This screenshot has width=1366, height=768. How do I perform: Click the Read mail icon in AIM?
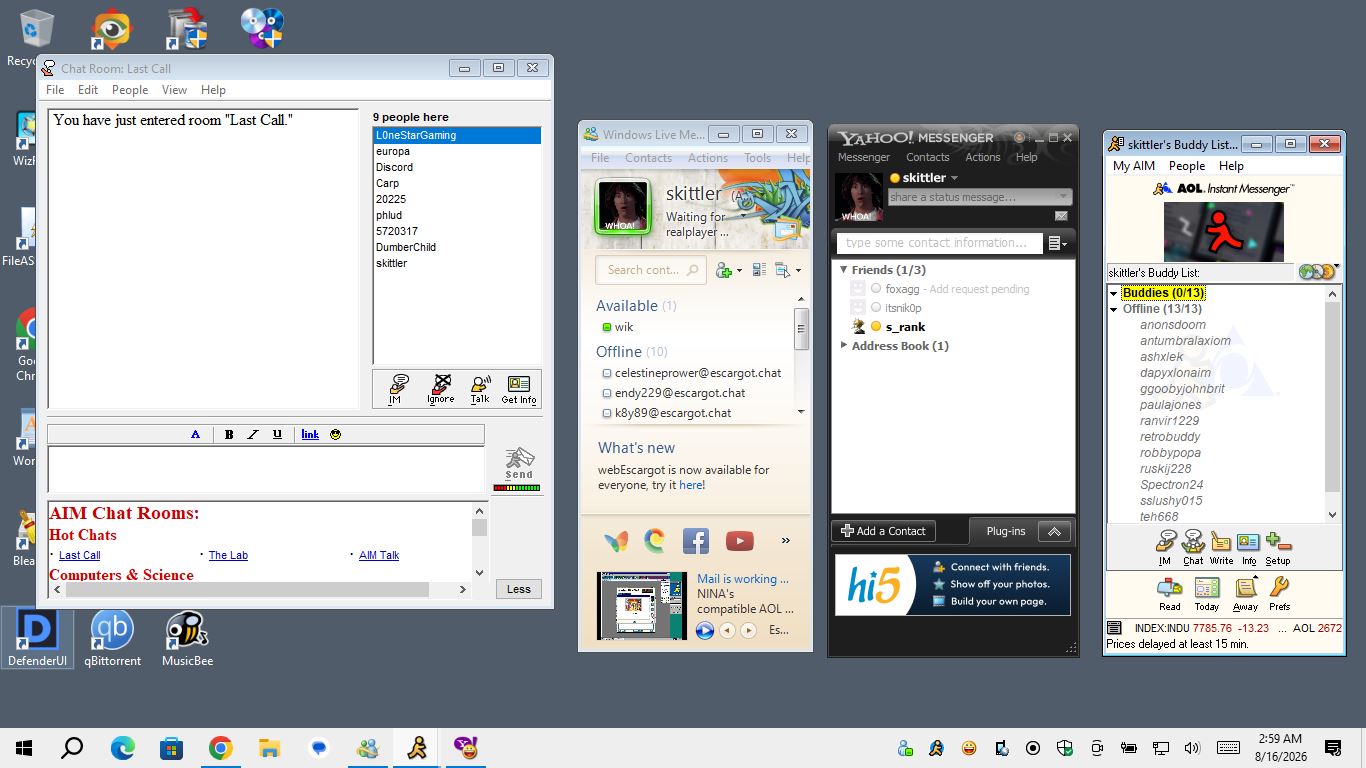(x=1170, y=593)
